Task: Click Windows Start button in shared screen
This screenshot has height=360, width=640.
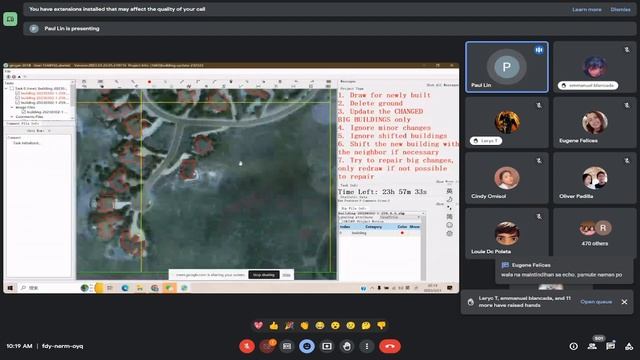Action: point(10,288)
